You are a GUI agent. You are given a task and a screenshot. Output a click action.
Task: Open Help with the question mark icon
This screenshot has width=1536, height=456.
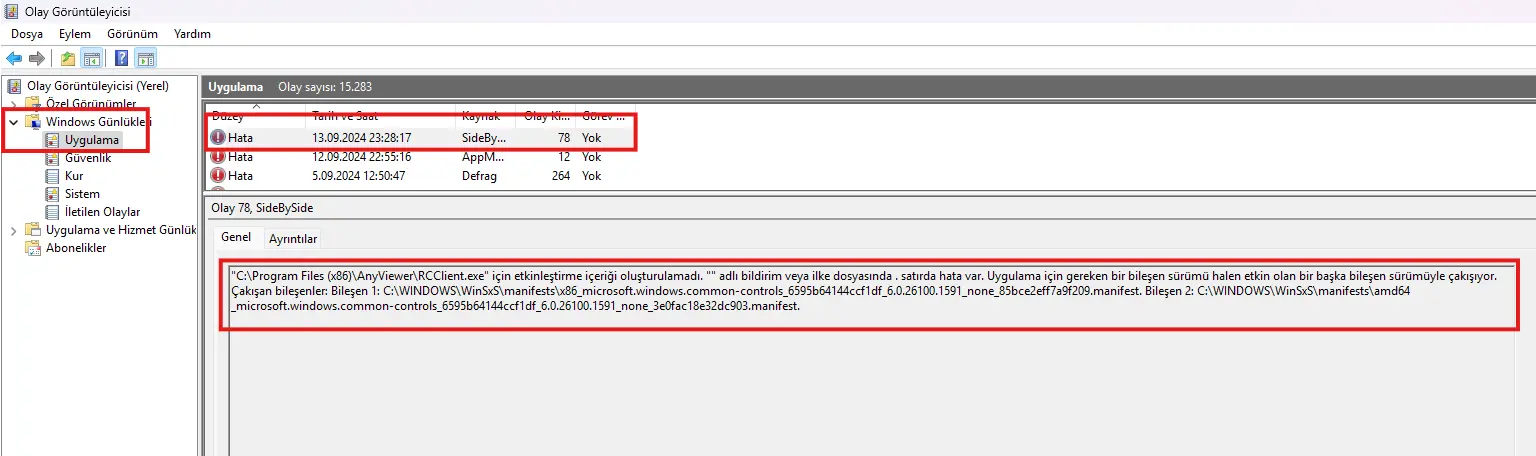pyautogui.click(x=121, y=58)
